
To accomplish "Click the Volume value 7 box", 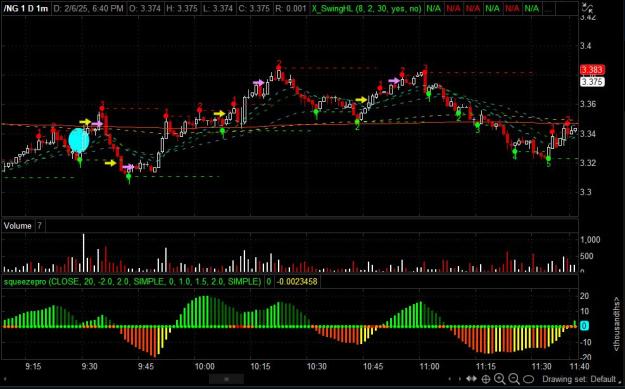I will pos(40,226).
